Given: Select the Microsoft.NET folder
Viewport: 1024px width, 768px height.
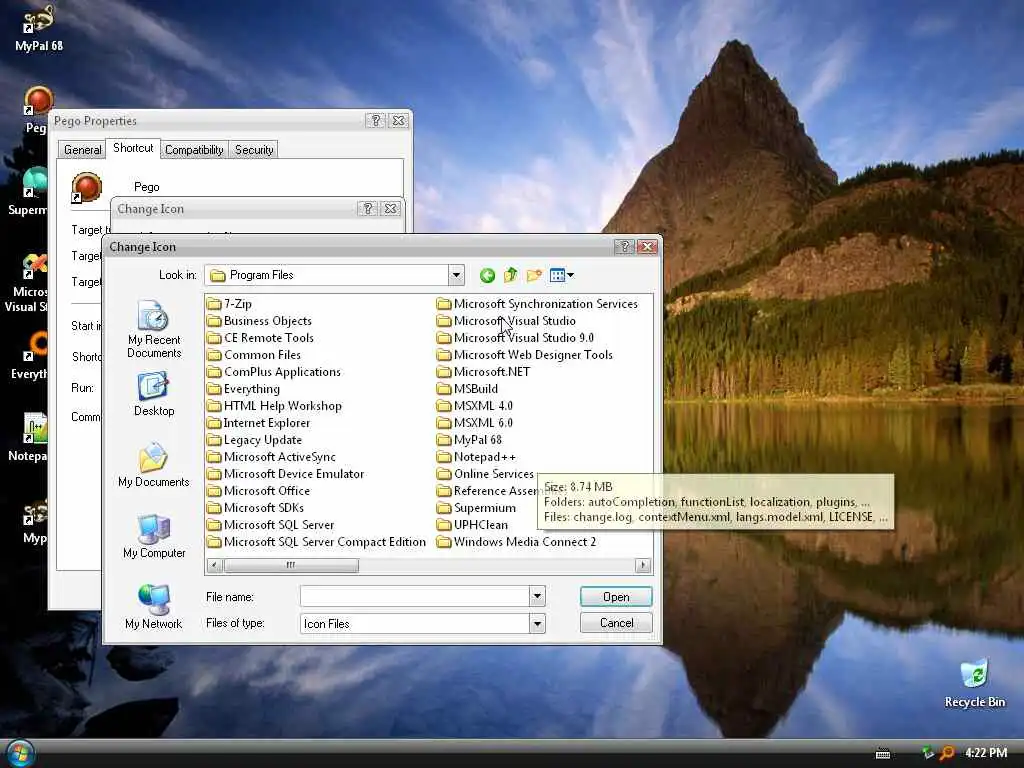Looking at the screenshot, I should pyautogui.click(x=484, y=372).
